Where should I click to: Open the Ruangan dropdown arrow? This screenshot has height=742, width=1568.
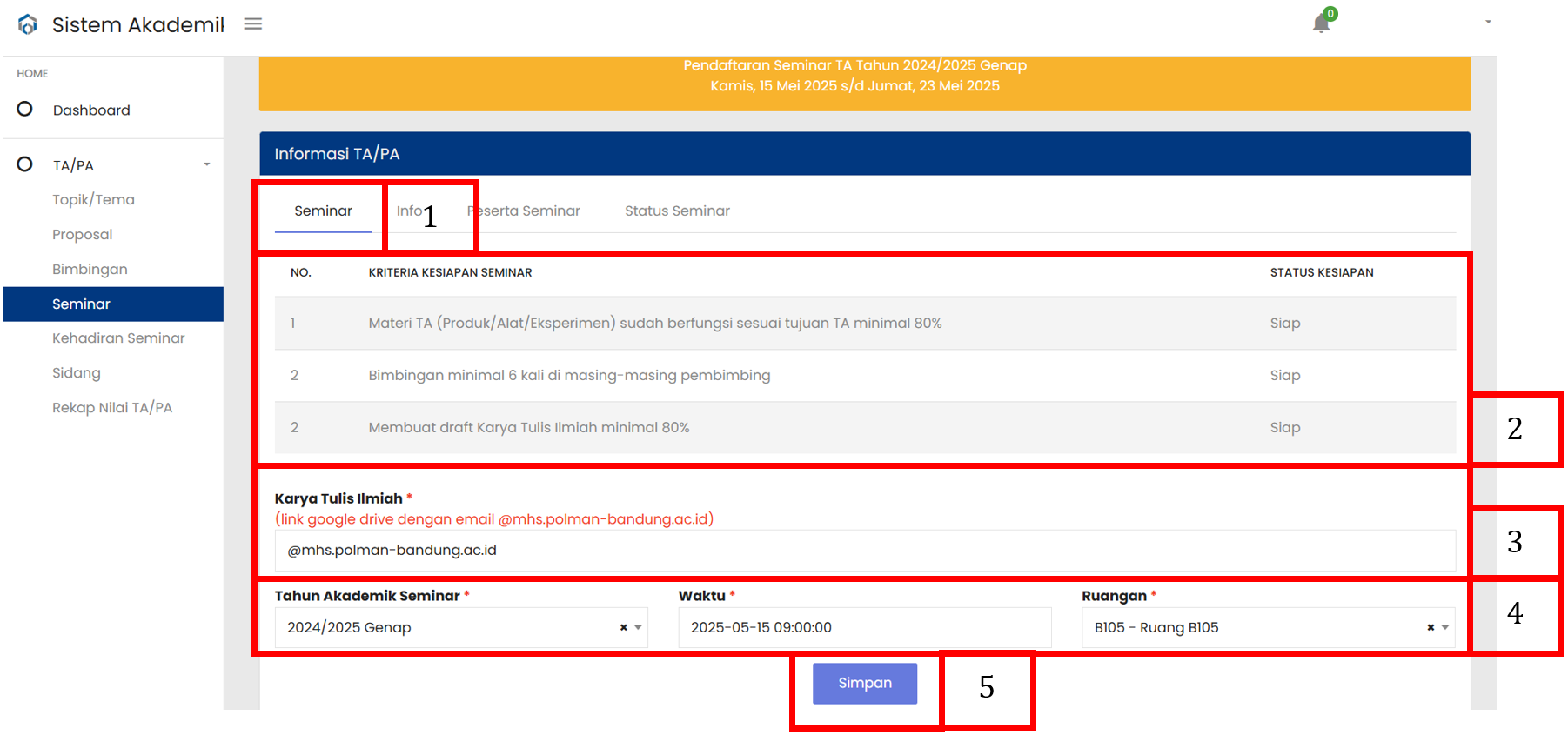coord(1445,627)
